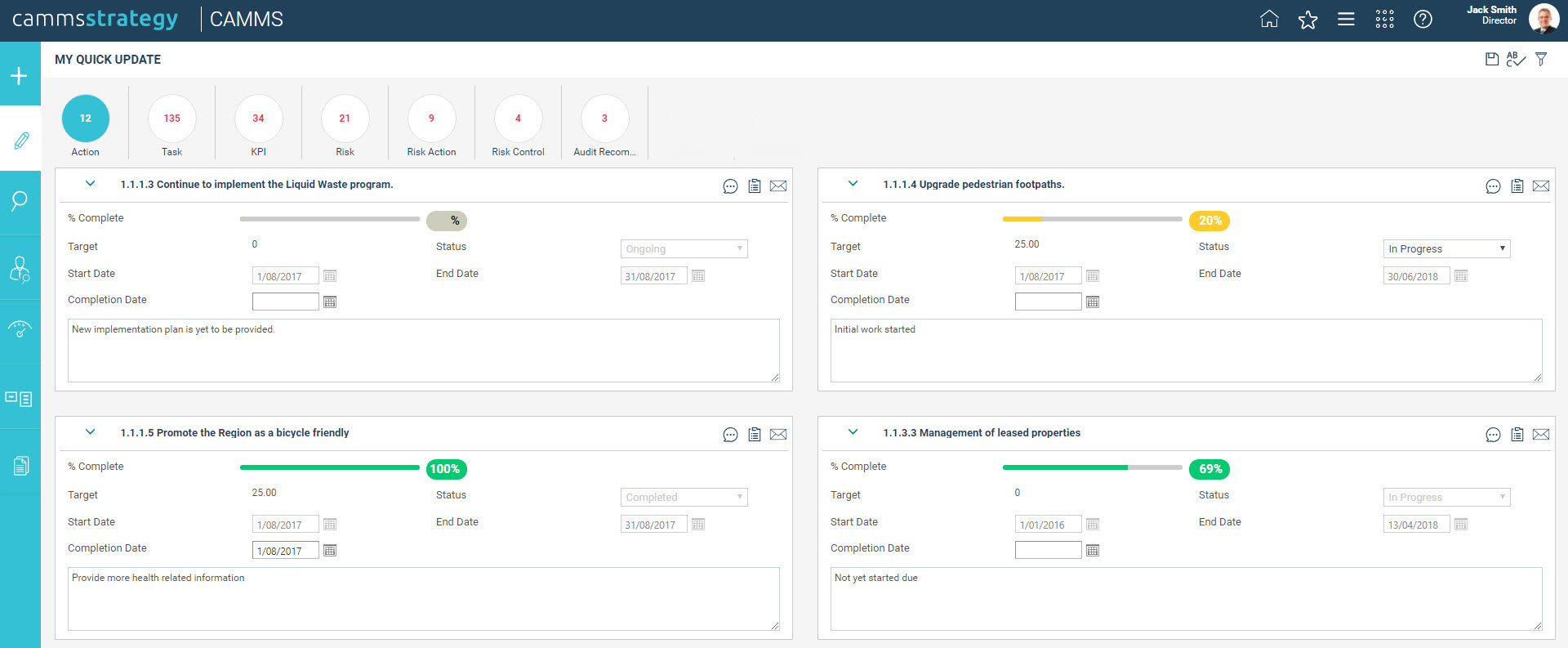This screenshot has height=648, width=1568.
Task: Open comments for Upgrade pedestrian footpaths
Action: point(1493,186)
